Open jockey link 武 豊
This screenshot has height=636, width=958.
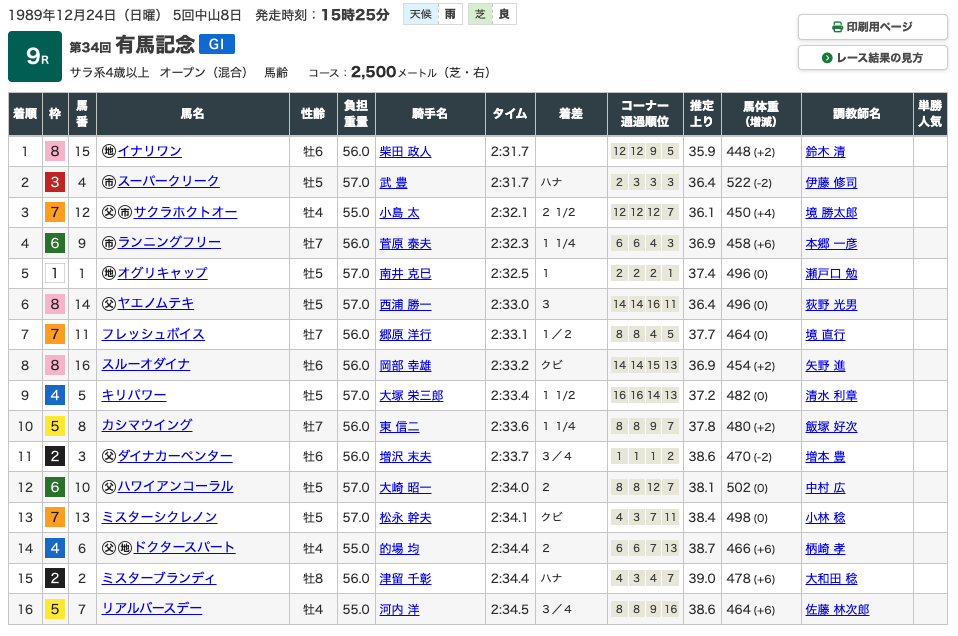[393, 183]
